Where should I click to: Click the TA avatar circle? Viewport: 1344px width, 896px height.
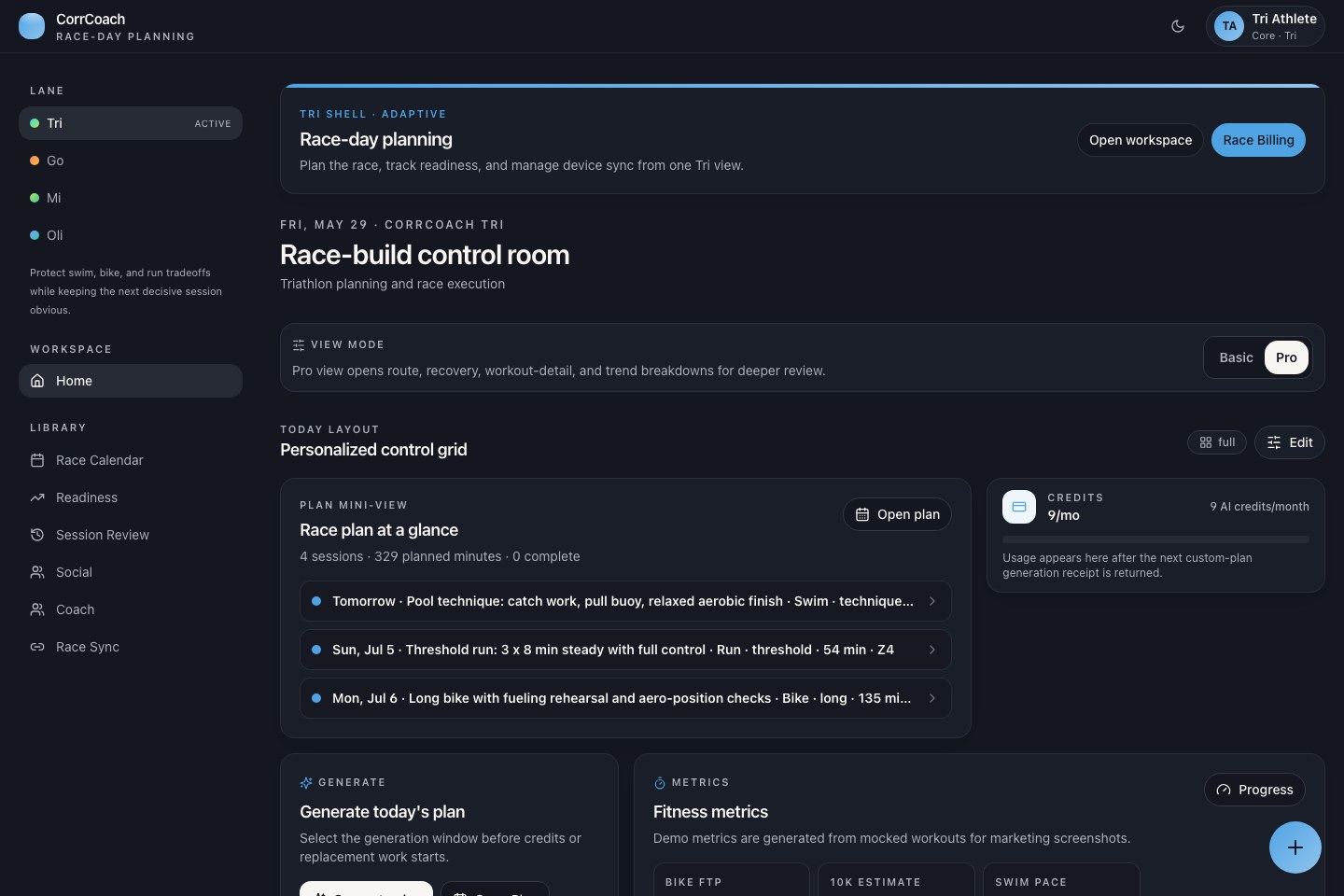pyautogui.click(x=1229, y=26)
